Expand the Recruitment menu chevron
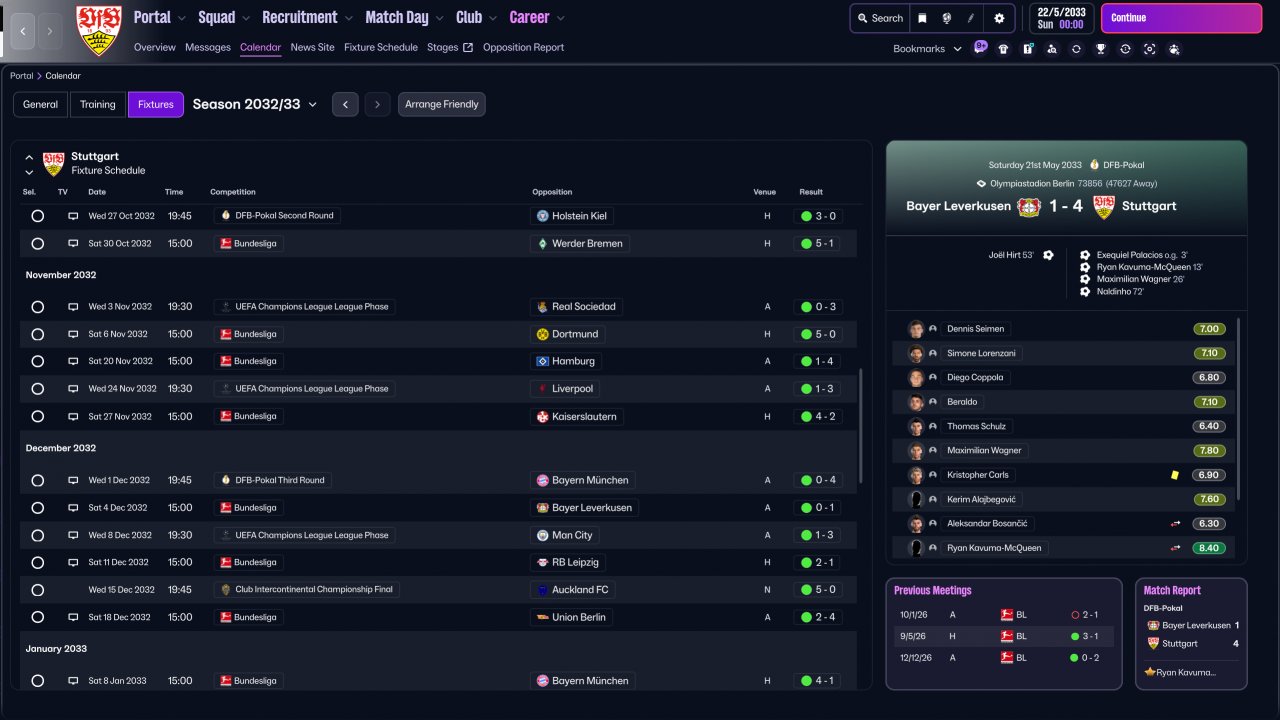 click(348, 18)
